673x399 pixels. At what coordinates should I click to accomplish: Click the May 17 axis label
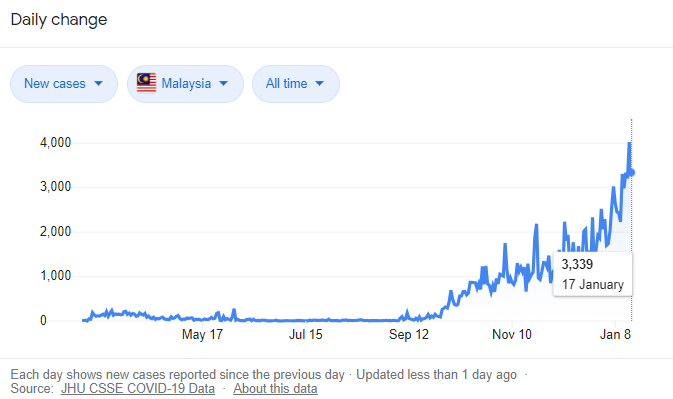pos(202,335)
